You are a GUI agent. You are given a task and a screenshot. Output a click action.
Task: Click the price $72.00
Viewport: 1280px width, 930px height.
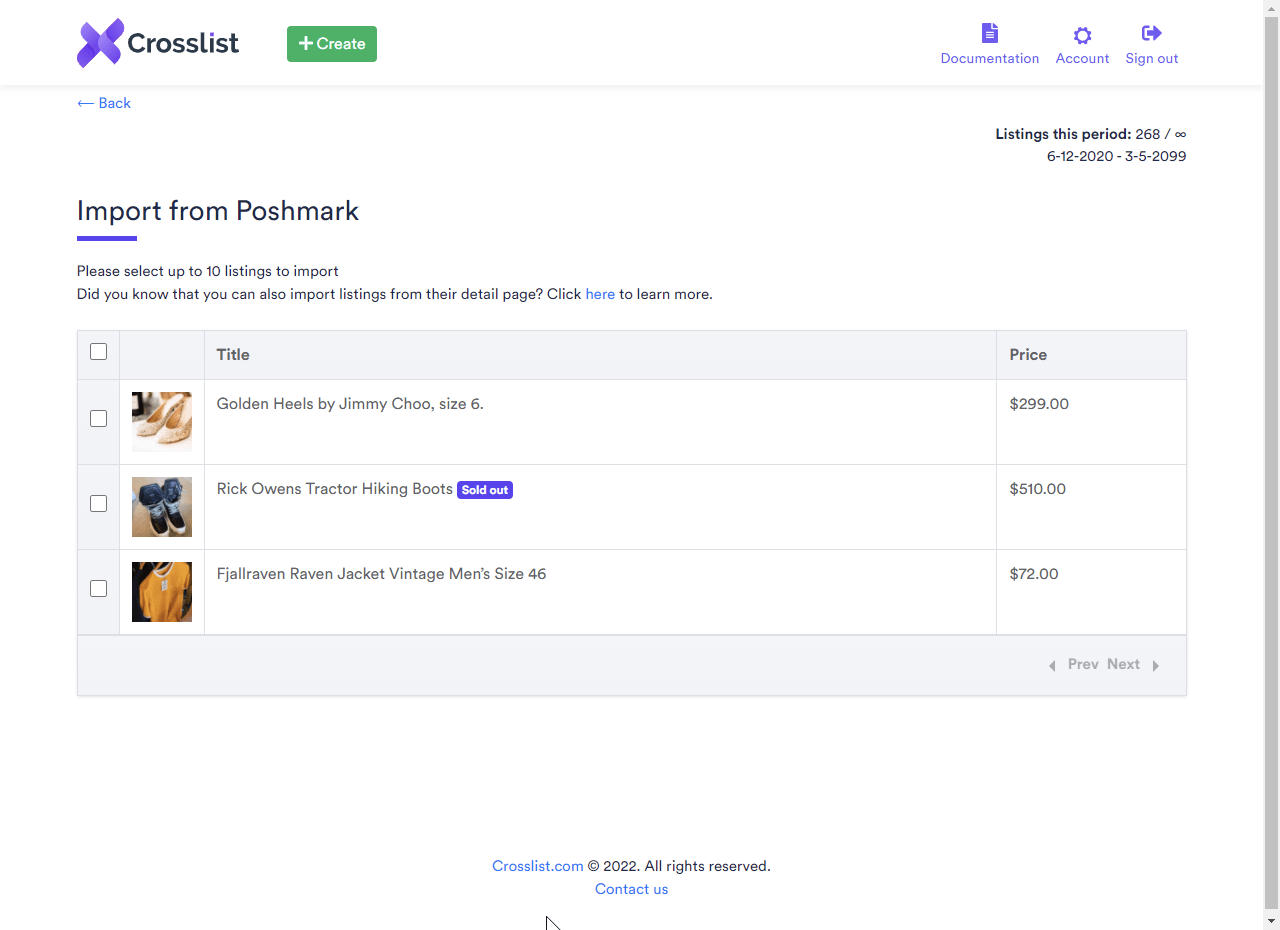click(x=1034, y=574)
